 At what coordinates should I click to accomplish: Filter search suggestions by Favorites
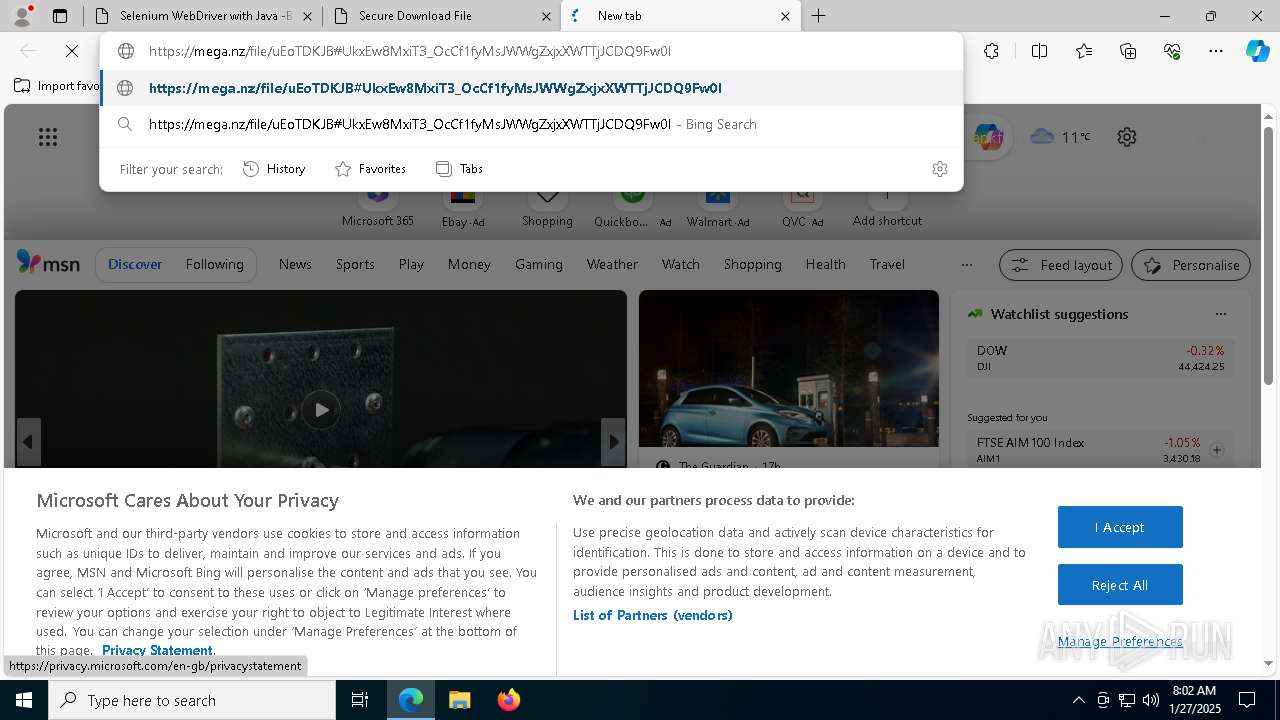click(370, 169)
